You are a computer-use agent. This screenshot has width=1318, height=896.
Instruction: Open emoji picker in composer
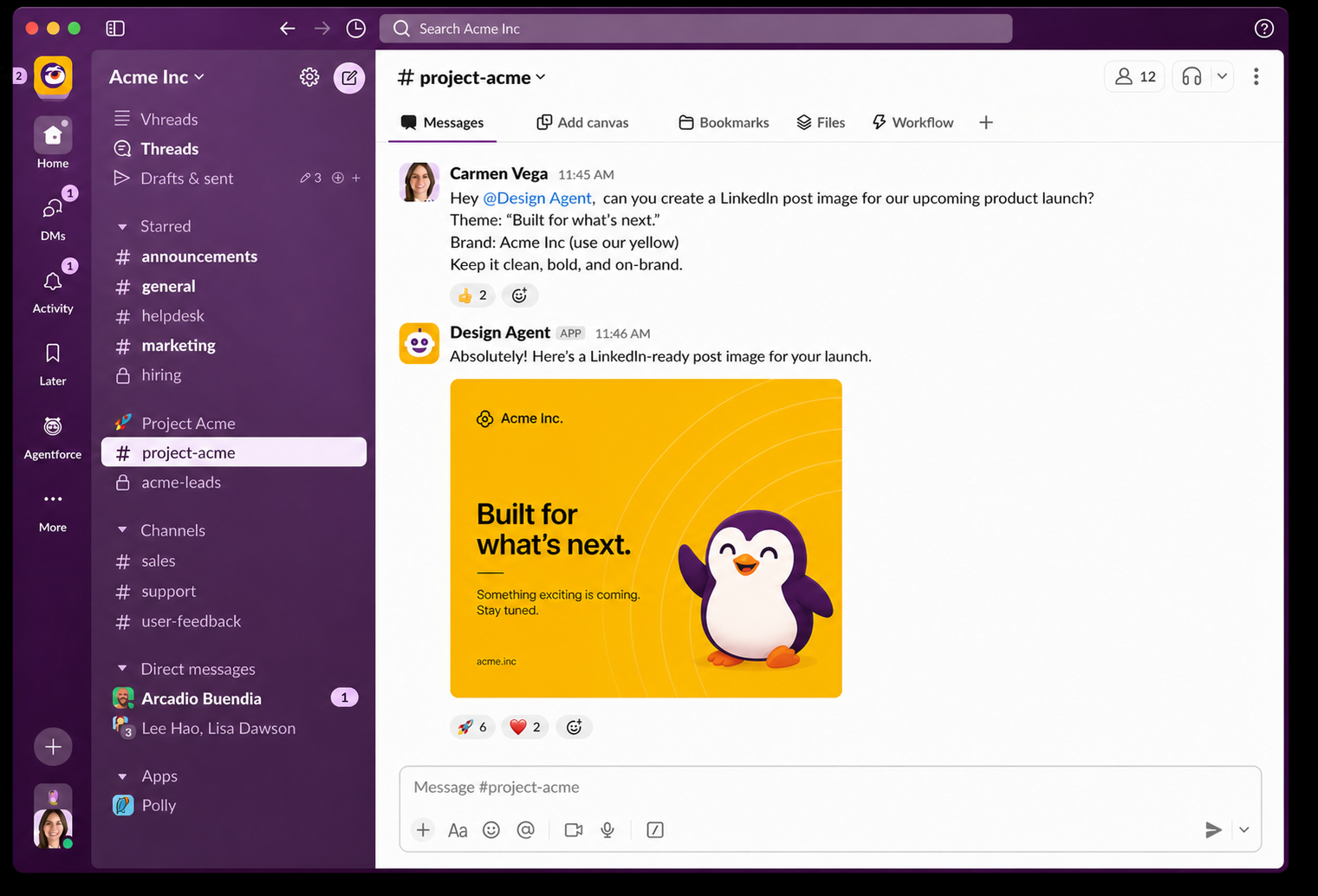(491, 830)
